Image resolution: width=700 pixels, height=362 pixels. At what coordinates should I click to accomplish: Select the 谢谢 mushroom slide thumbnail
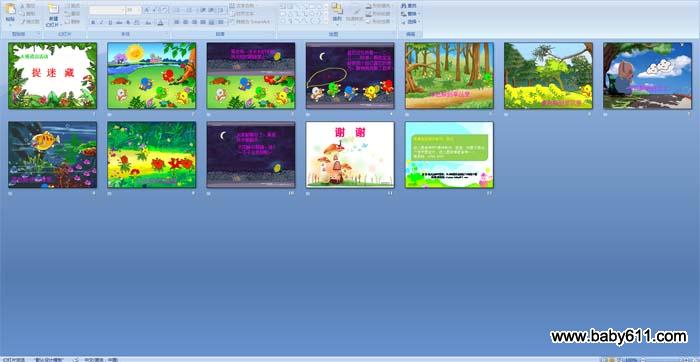(350, 154)
